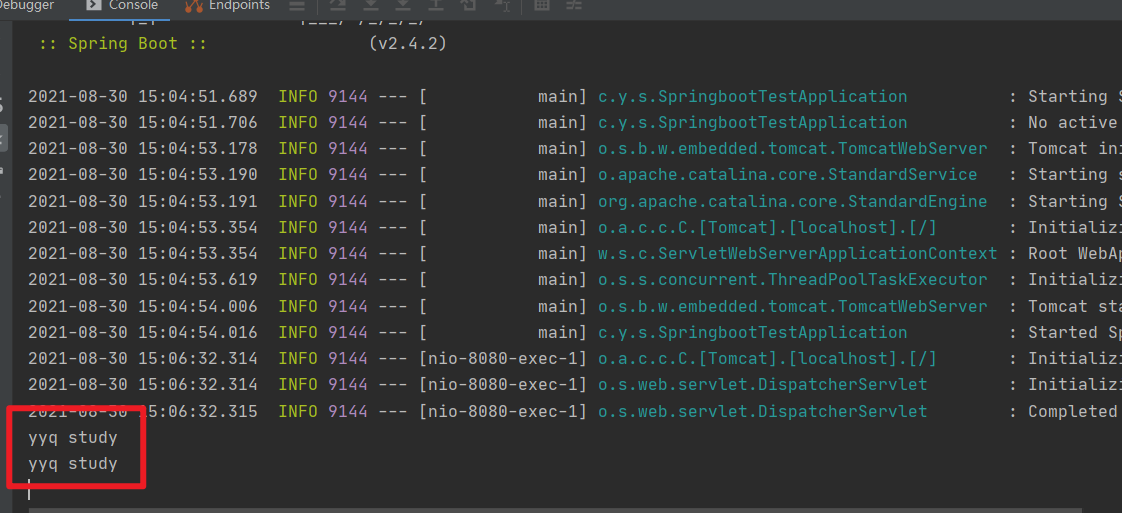Click SpringbootTestApplication logger in 15:04:51.706 row
The height and width of the screenshot is (513, 1122).
[753, 123]
